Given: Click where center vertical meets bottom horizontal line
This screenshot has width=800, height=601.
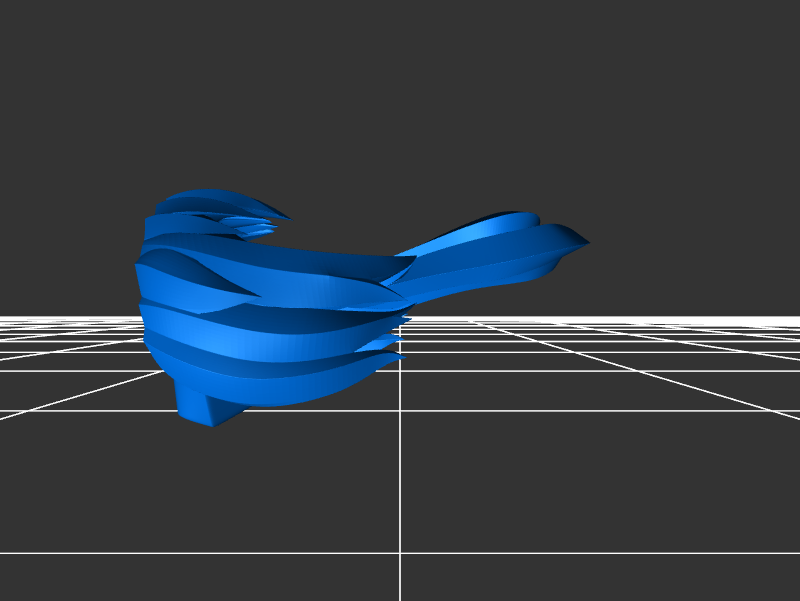Looking at the screenshot, I should pyautogui.click(x=400, y=552).
